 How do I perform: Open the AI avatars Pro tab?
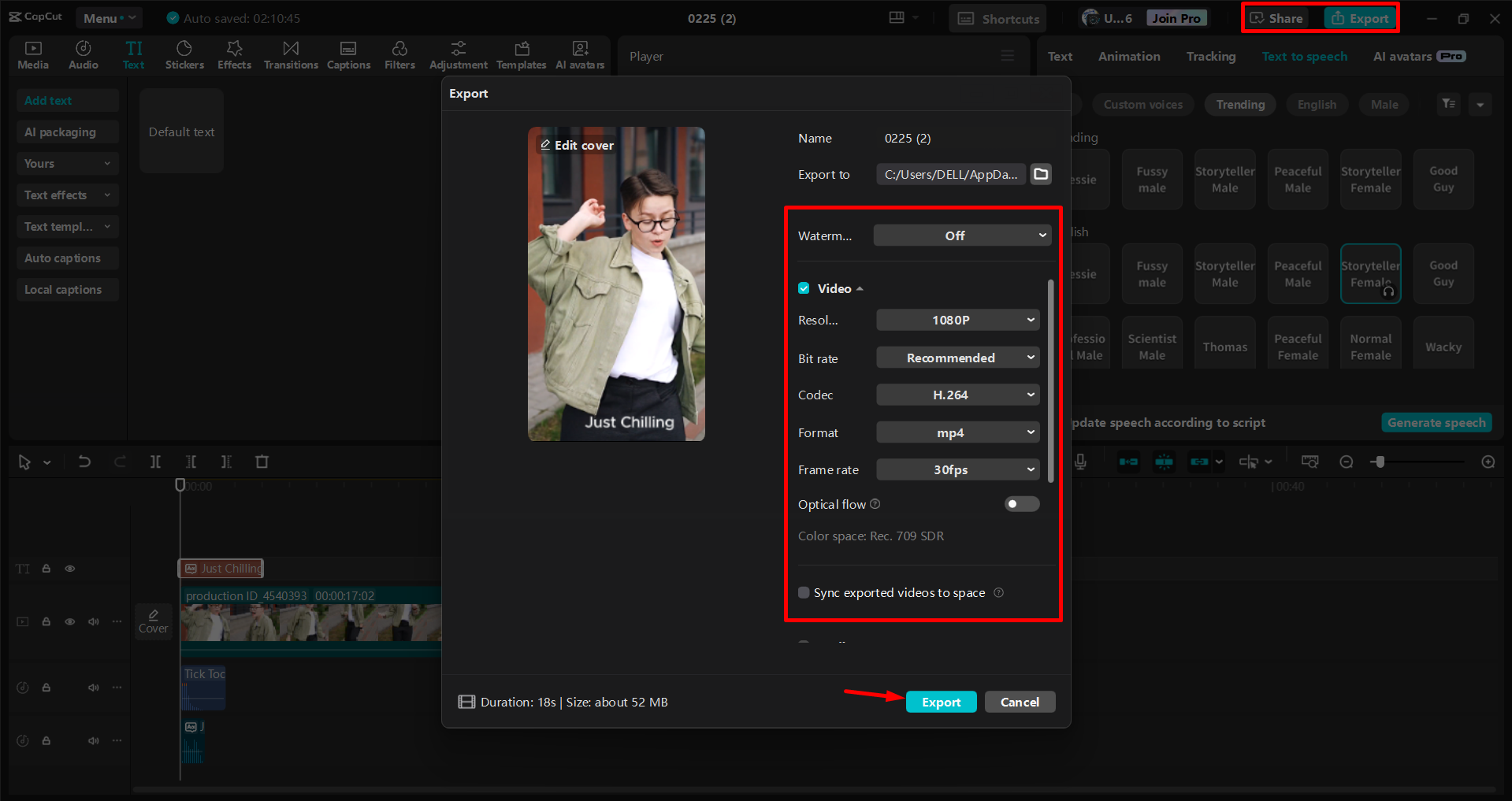1419,56
